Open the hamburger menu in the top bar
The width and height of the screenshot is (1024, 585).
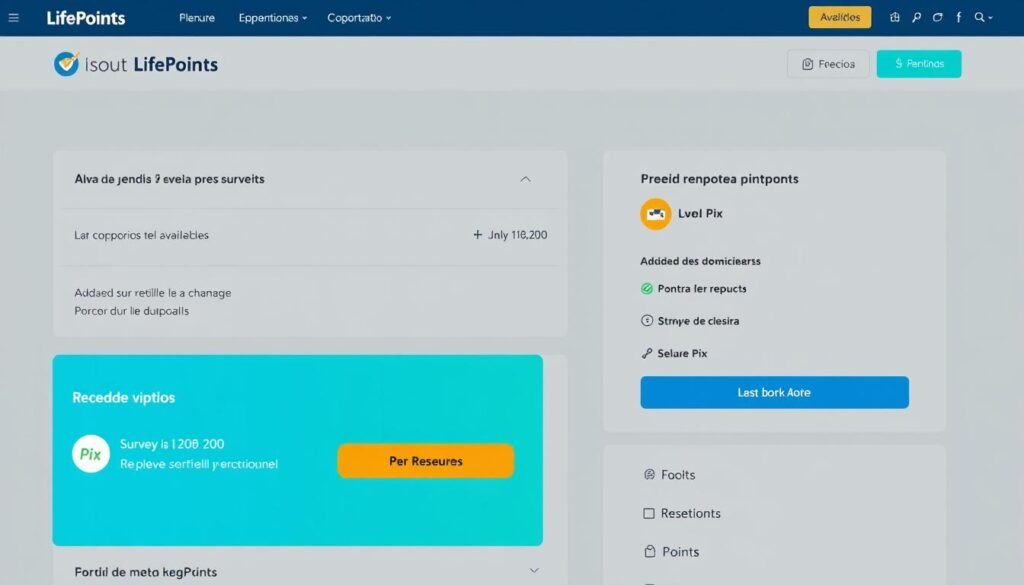[13, 18]
